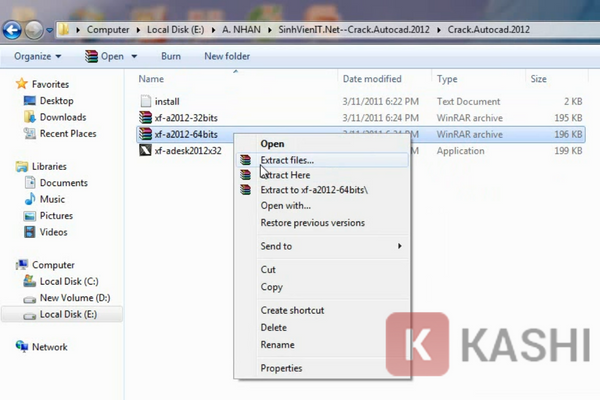Image resolution: width=600 pixels, height=400 pixels.
Task: Choose Copy from the context menu
Action: click(271, 287)
